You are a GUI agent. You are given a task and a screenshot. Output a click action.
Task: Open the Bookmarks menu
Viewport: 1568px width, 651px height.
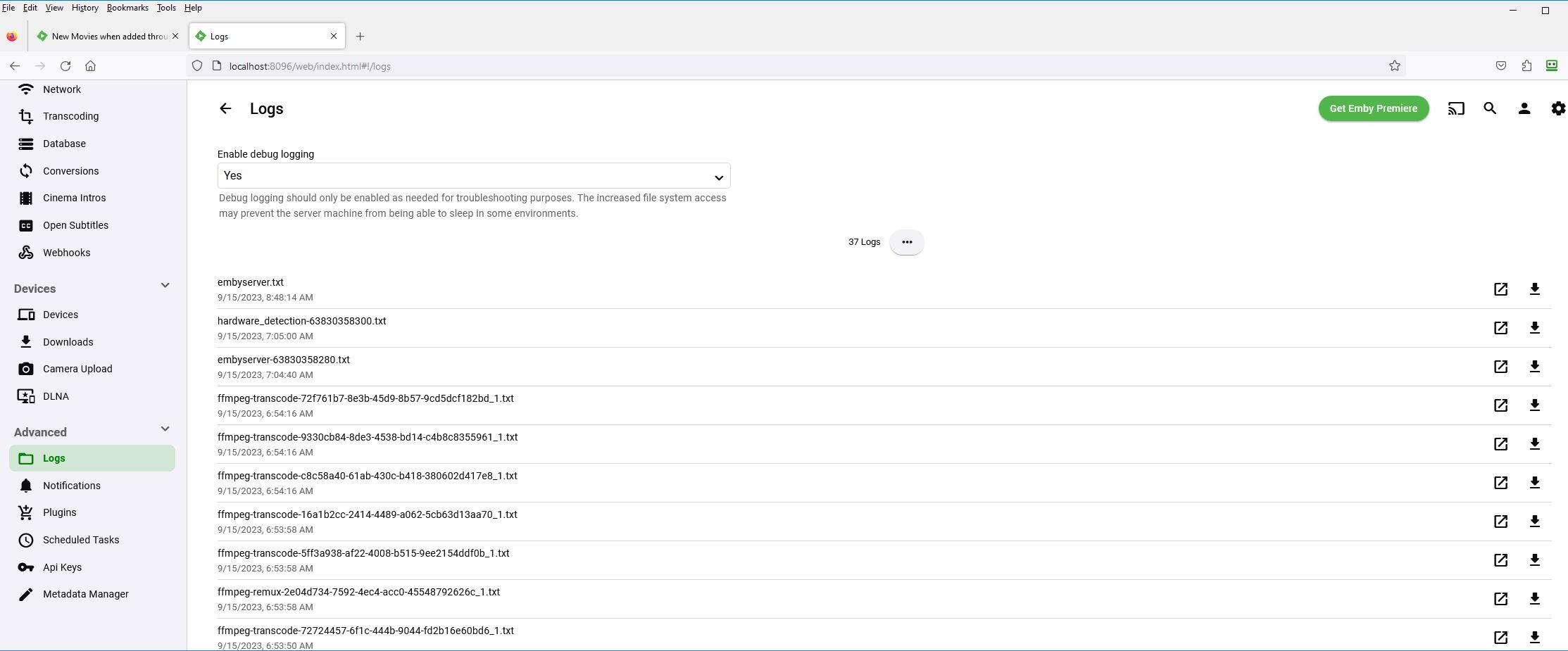pos(127,8)
